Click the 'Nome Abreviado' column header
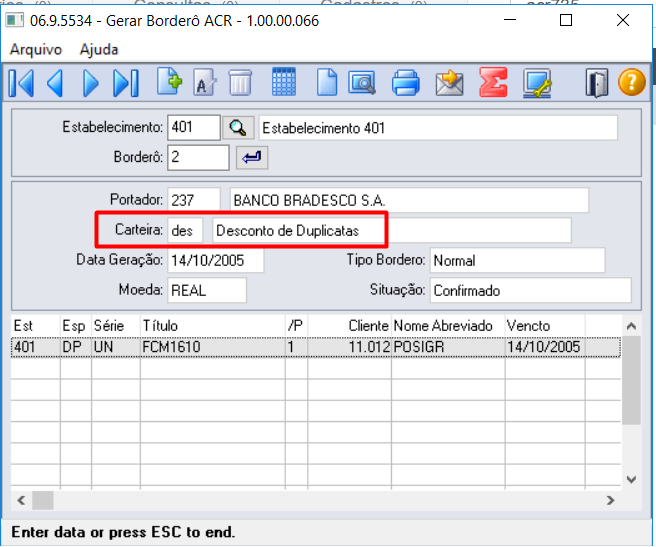The height and width of the screenshot is (547, 656). point(448,326)
